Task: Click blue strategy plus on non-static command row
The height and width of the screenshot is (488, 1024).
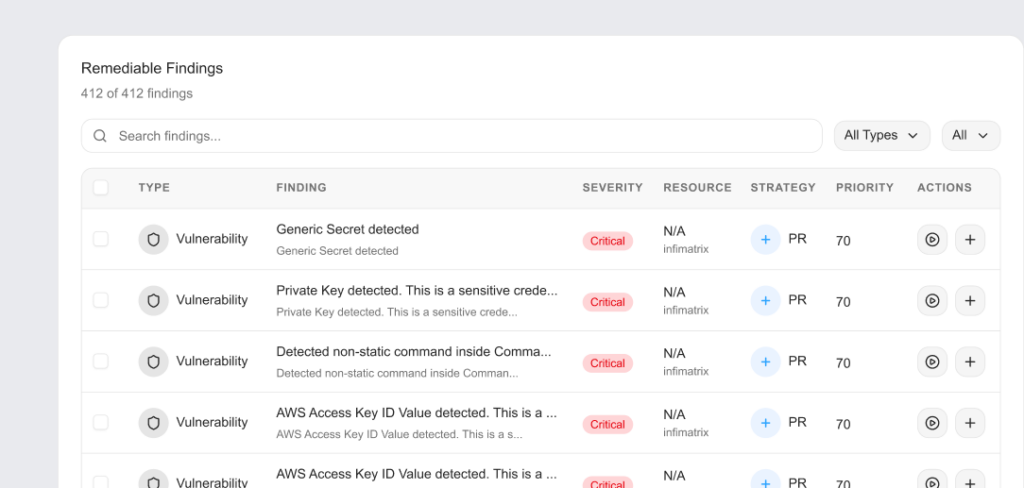Action: pos(765,362)
